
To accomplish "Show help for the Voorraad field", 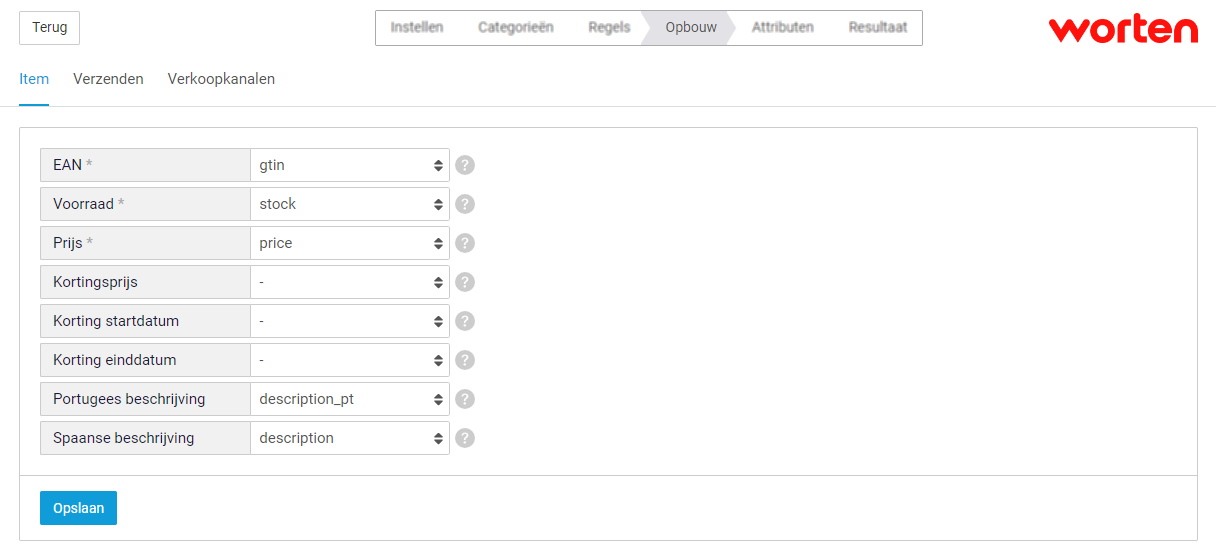I will (465, 204).
